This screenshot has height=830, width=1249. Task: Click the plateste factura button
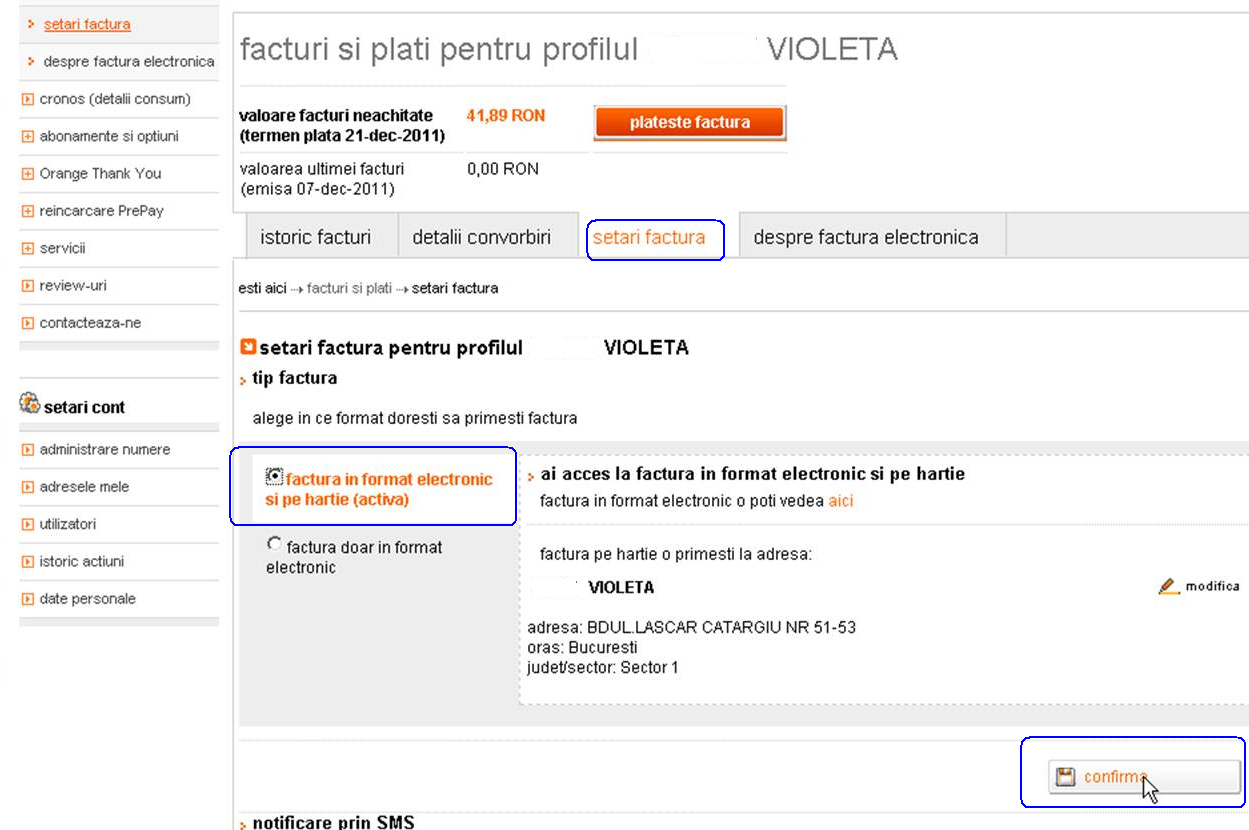click(x=690, y=123)
